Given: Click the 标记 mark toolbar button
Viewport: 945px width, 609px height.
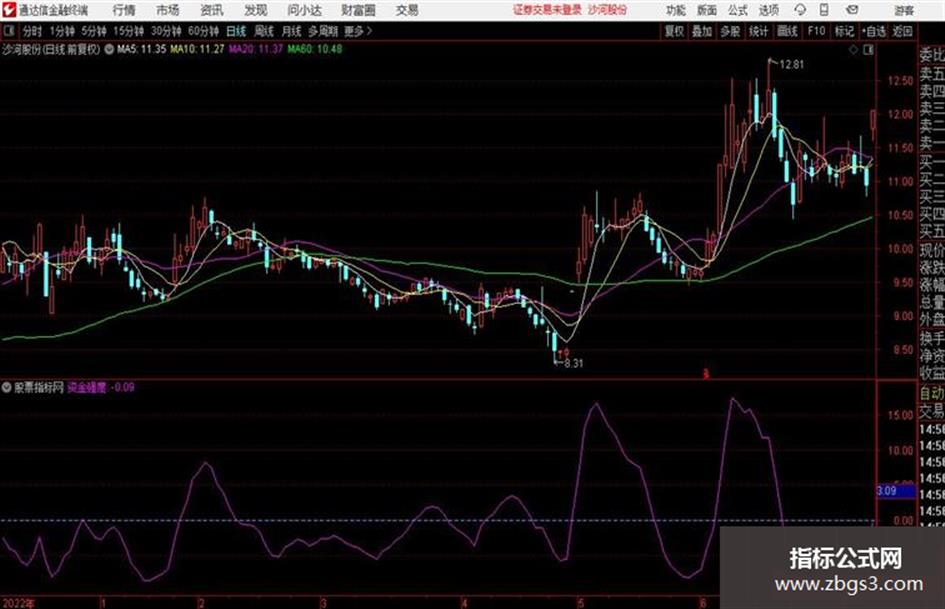Looking at the screenshot, I should [844, 31].
